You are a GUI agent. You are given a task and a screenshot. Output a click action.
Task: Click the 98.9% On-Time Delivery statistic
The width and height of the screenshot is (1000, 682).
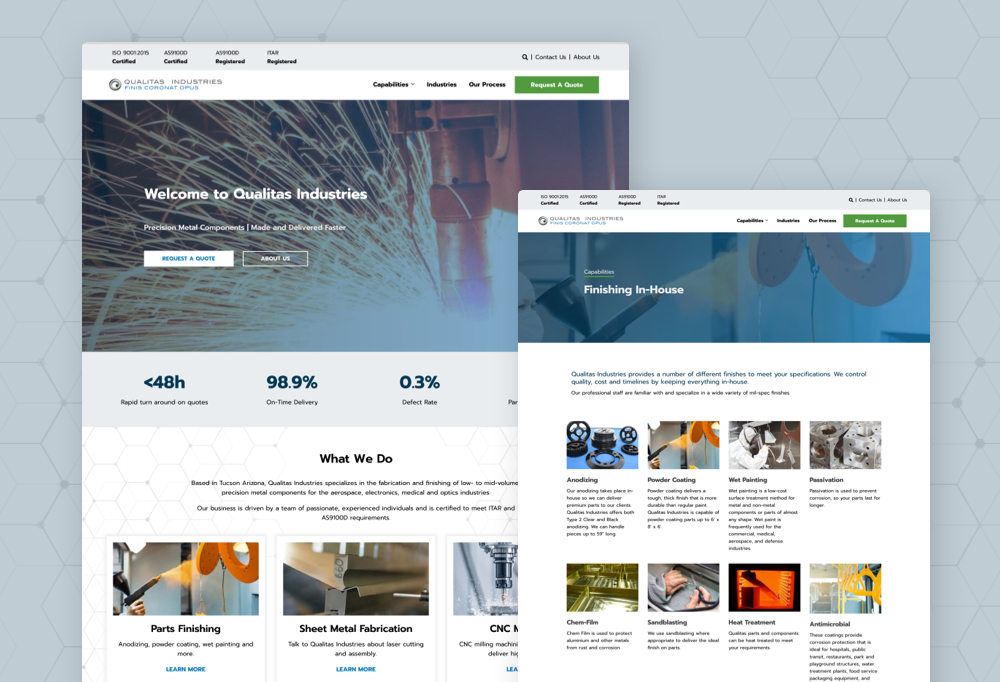[x=292, y=389]
